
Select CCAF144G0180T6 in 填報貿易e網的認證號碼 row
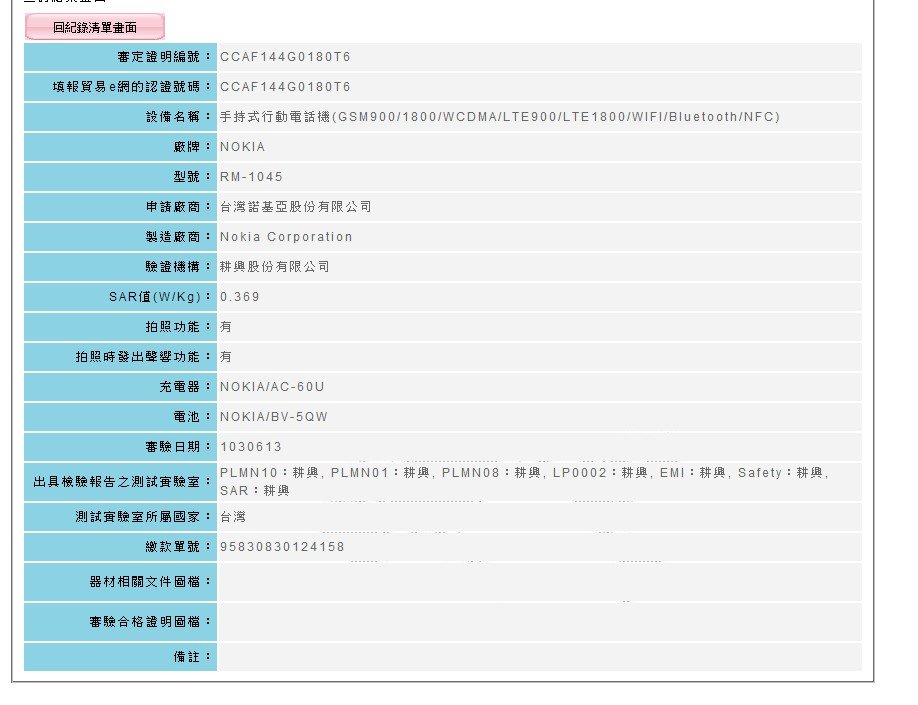(x=285, y=87)
